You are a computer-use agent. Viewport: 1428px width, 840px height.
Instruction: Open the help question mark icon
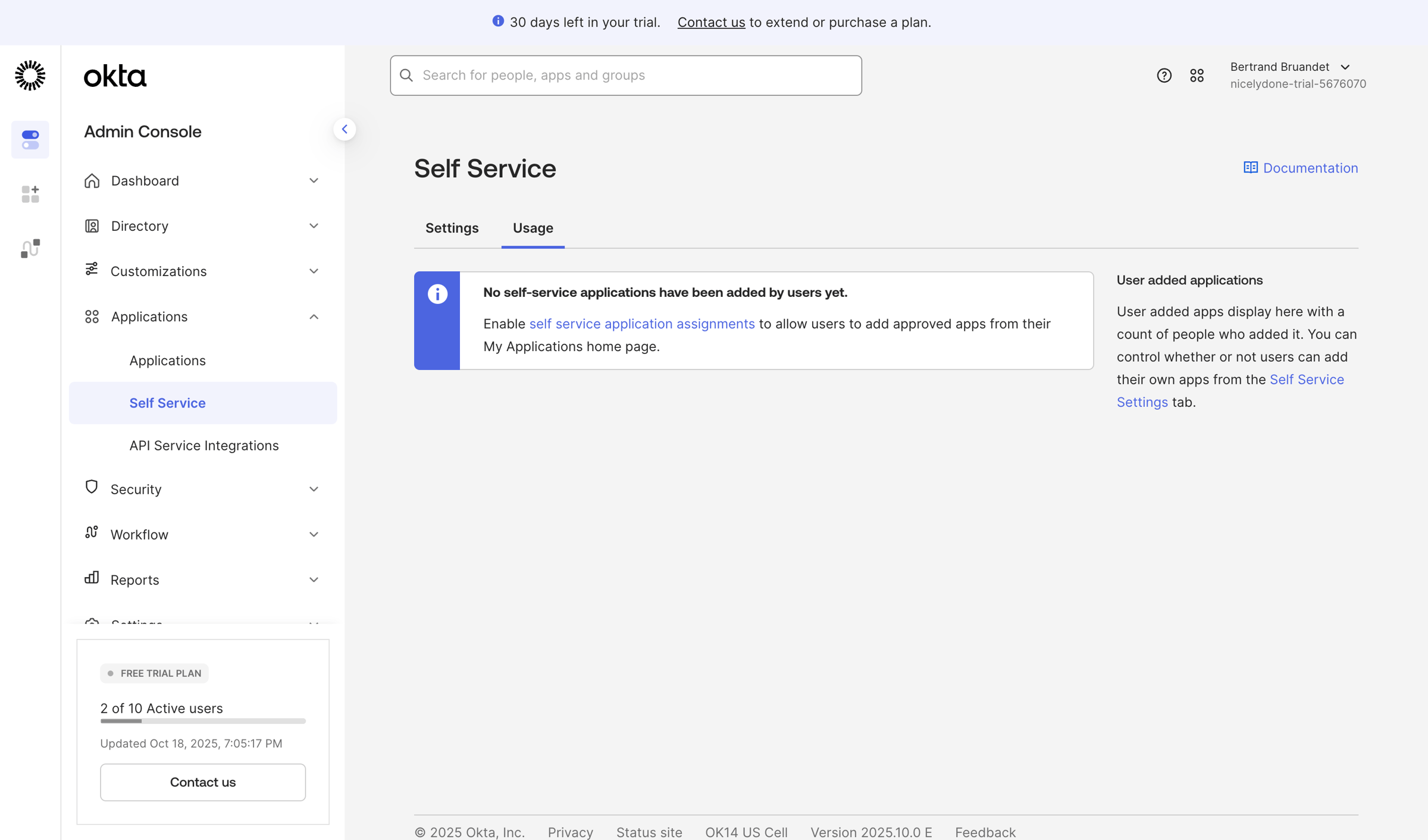click(x=1164, y=76)
